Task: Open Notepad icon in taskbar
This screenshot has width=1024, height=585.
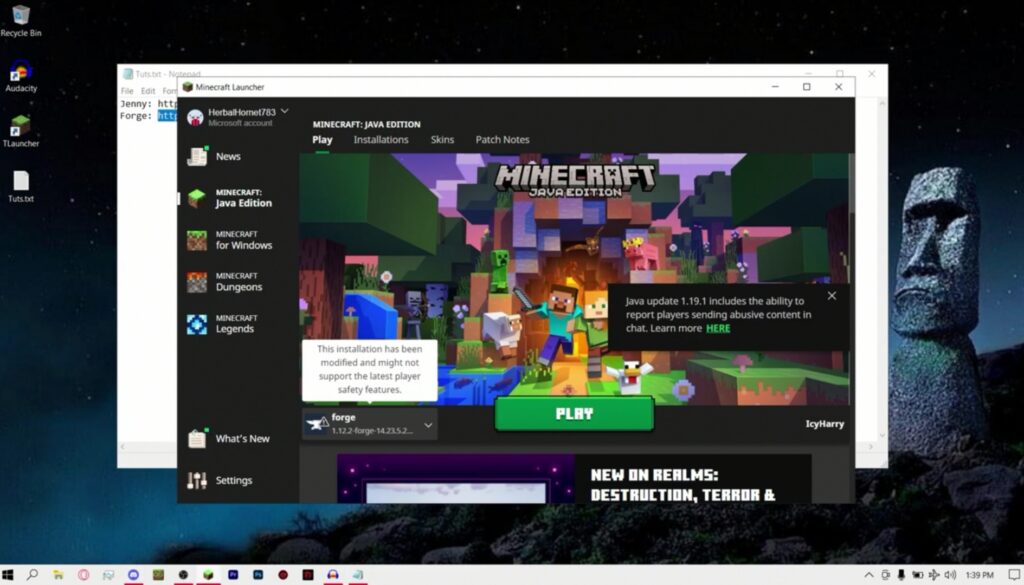Action: click(x=358, y=575)
